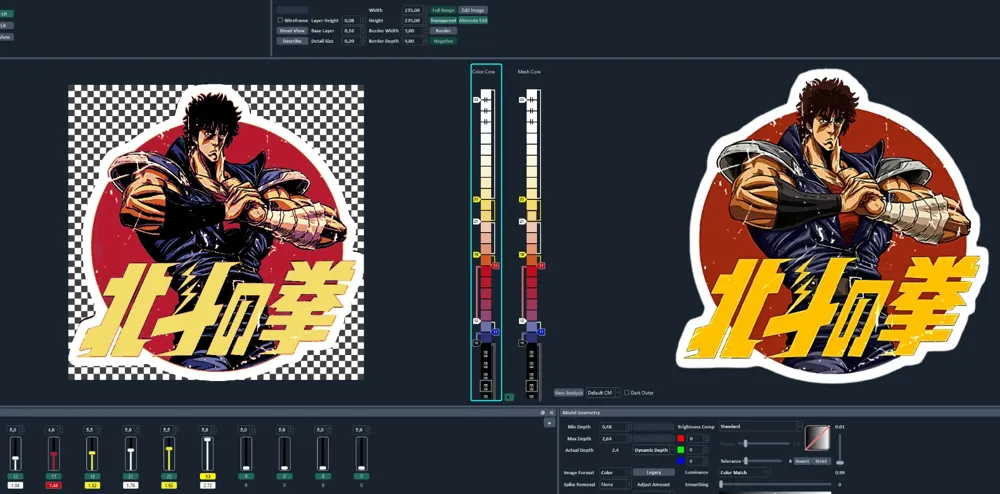Click the yellow 33 layer badge
The width and height of the screenshot is (1000, 494).
pyautogui.click(x=207, y=476)
